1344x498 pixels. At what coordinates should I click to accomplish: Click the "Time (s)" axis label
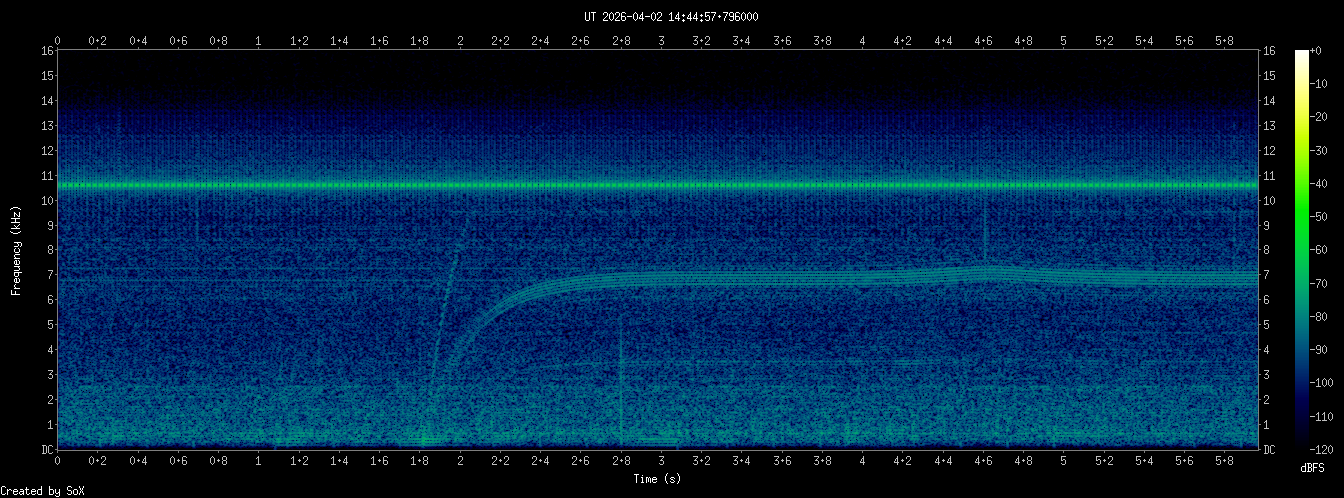click(659, 479)
